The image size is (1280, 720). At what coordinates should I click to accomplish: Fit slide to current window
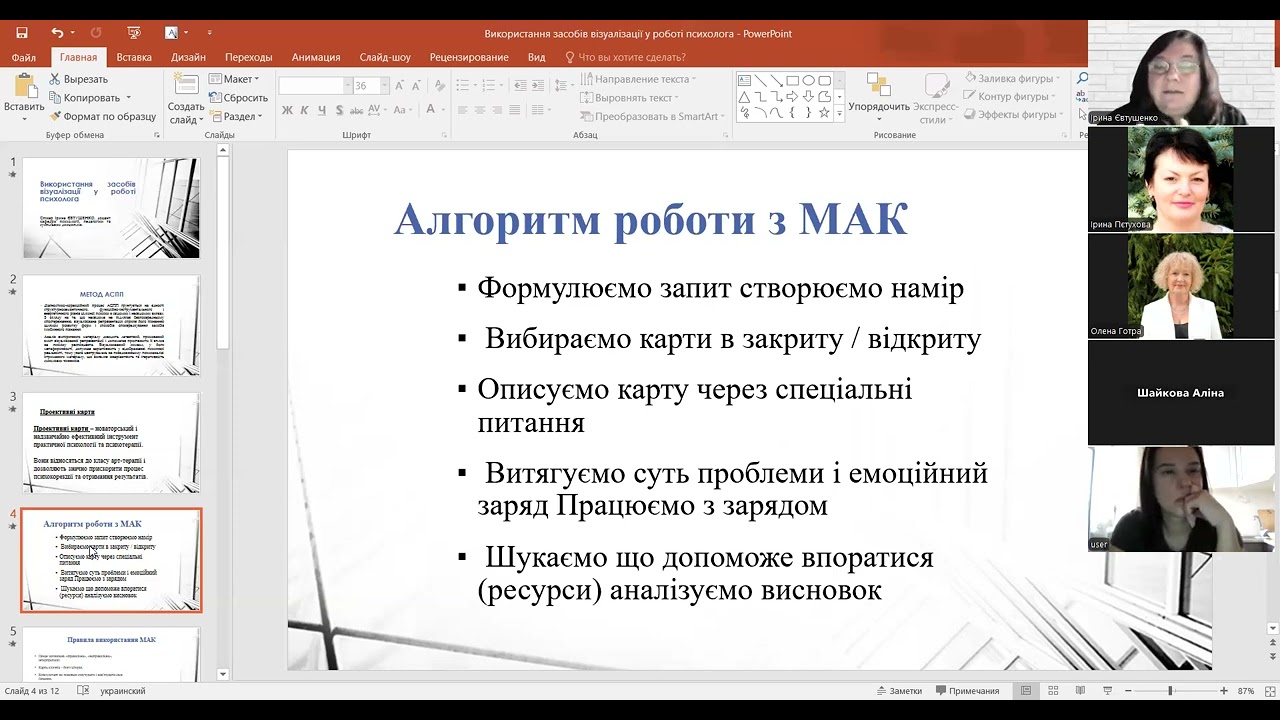click(1271, 691)
